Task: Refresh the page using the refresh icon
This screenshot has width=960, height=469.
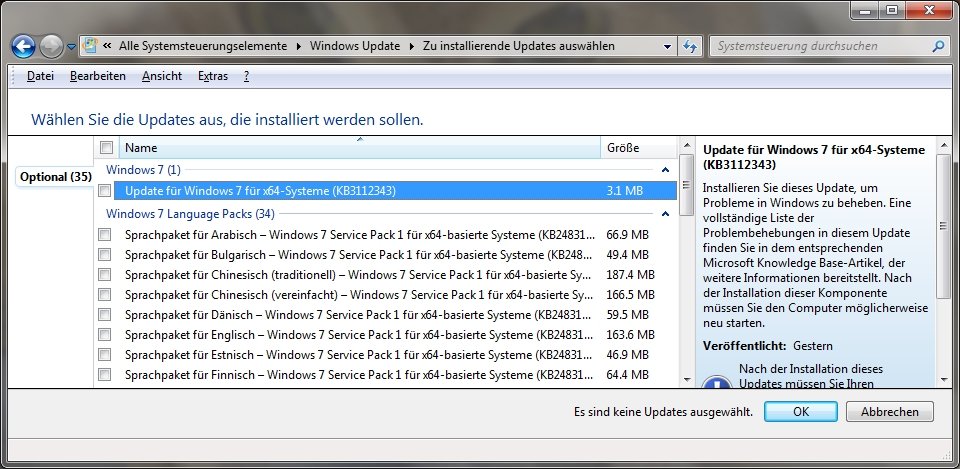Action: 689,47
